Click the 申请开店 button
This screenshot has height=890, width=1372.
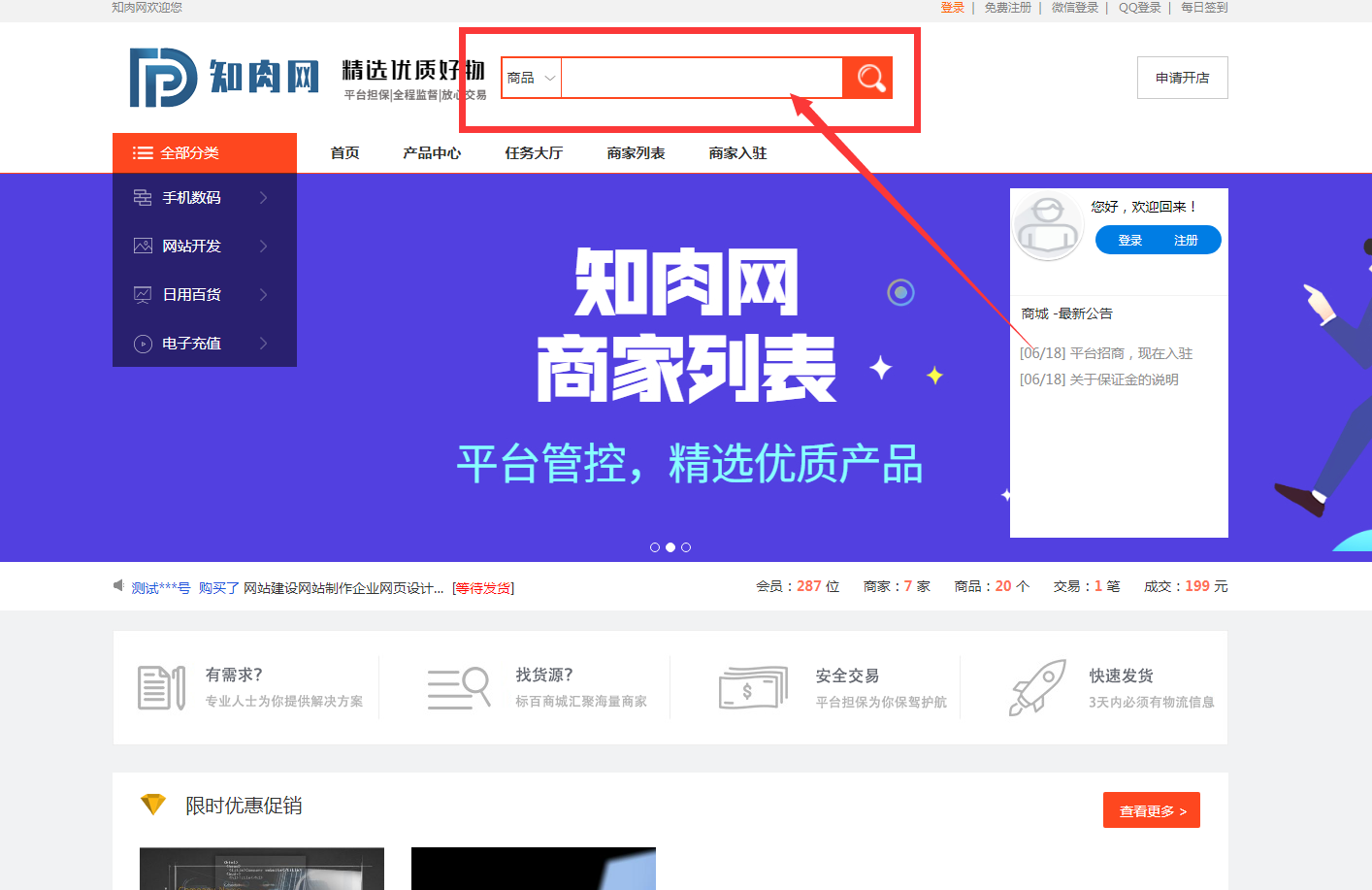pyautogui.click(x=1182, y=78)
